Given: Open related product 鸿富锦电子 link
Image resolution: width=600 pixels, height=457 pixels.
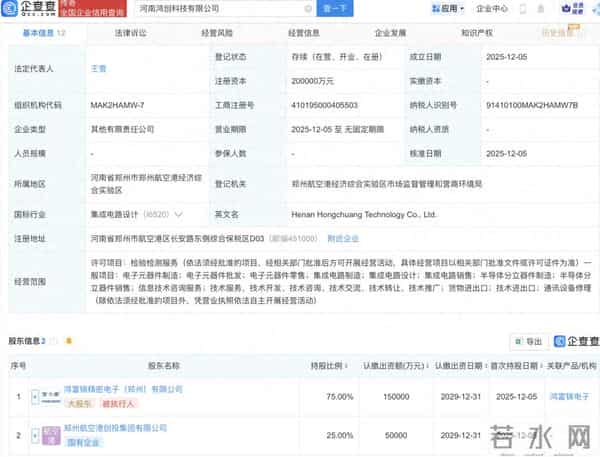Looking at the screenshot, I should [x=569, y=397].
